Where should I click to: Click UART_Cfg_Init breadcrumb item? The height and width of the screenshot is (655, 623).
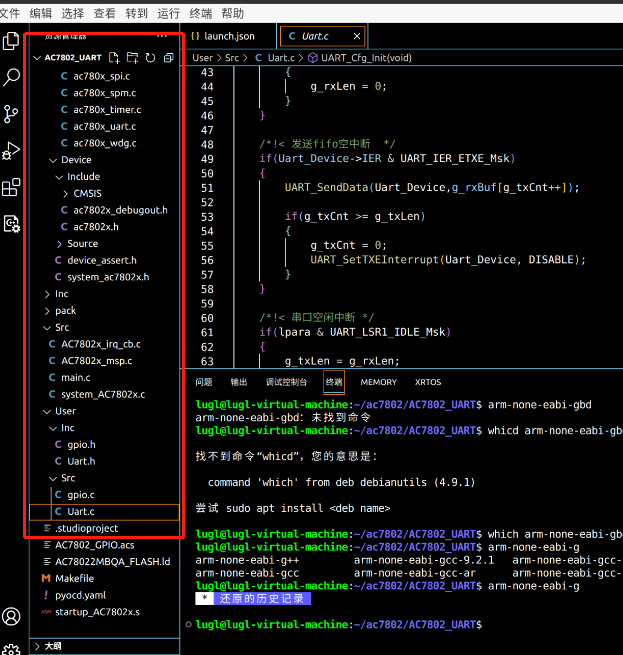click(x=365, y=58)
